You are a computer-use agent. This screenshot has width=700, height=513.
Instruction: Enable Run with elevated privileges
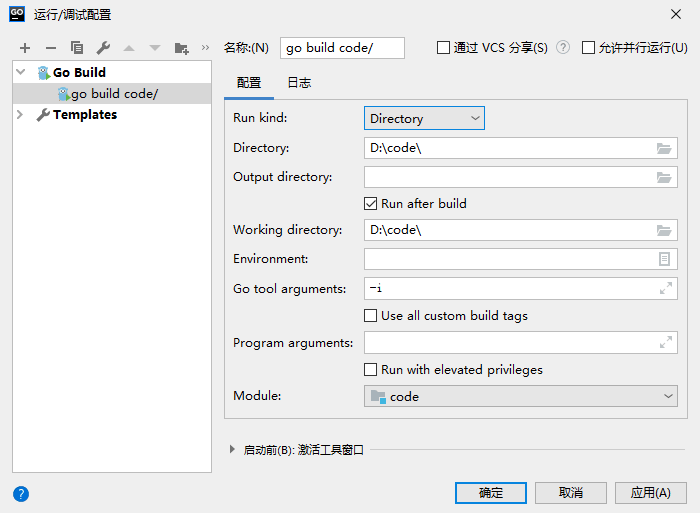(x=371, y=370)
